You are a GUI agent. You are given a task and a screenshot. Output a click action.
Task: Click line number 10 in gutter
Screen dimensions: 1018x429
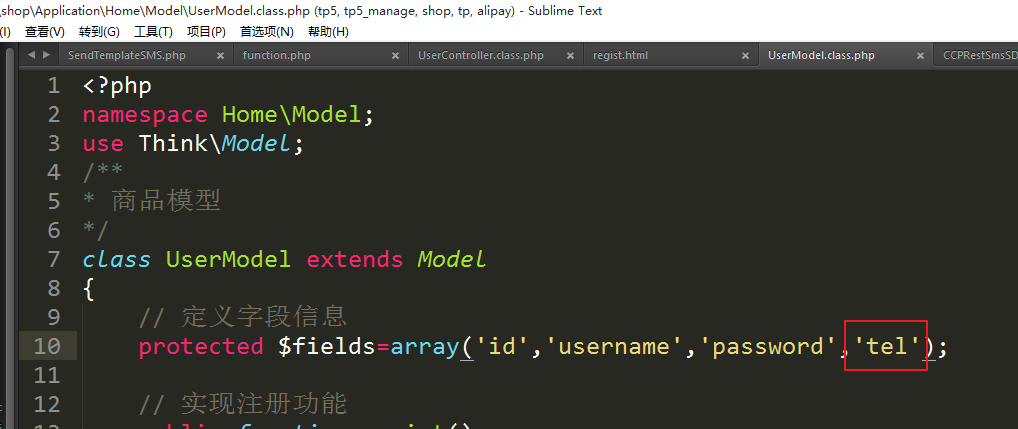point(47,346)
